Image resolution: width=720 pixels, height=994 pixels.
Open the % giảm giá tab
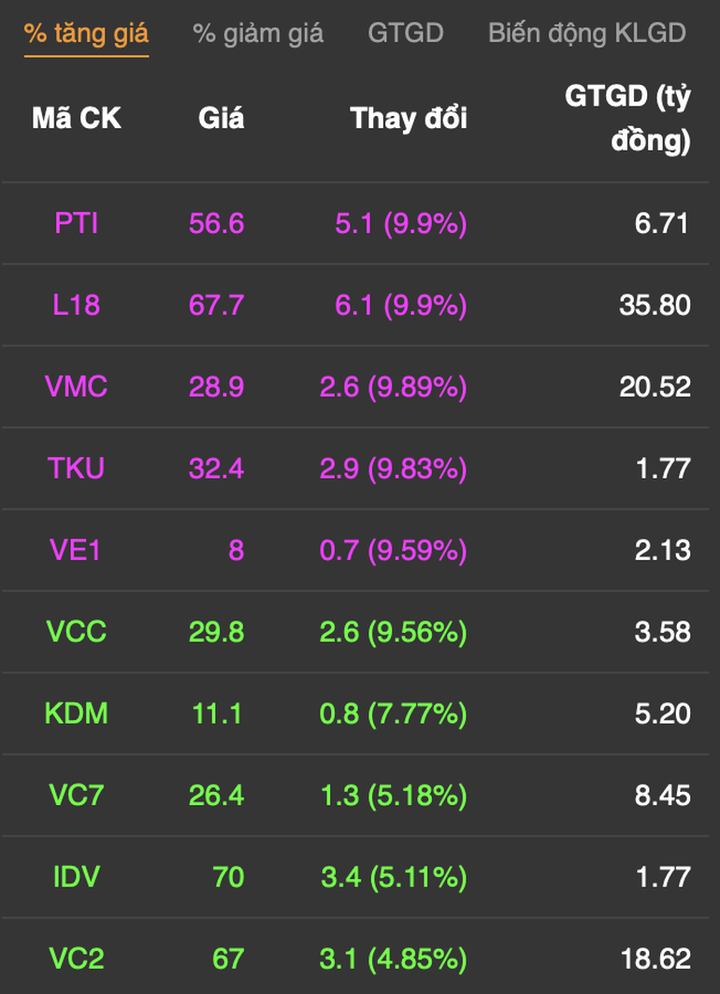[258, 33]
